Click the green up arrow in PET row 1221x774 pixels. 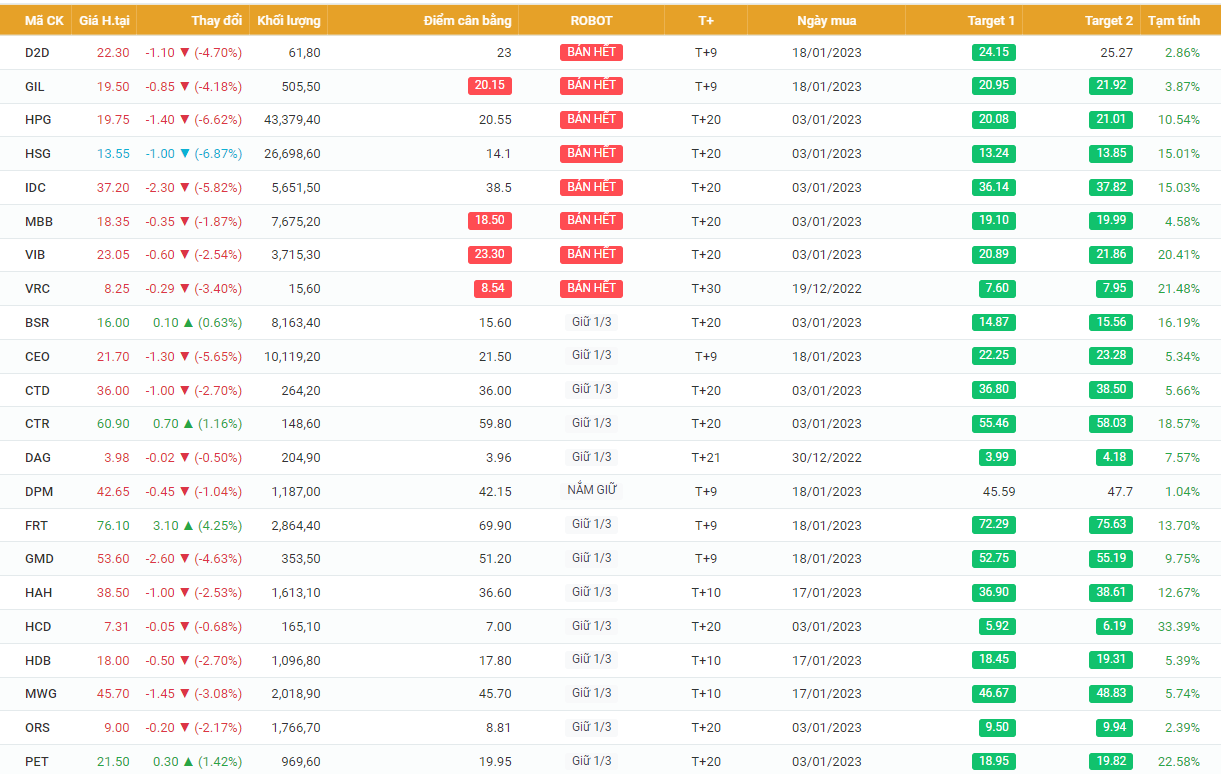click(188, 762)
